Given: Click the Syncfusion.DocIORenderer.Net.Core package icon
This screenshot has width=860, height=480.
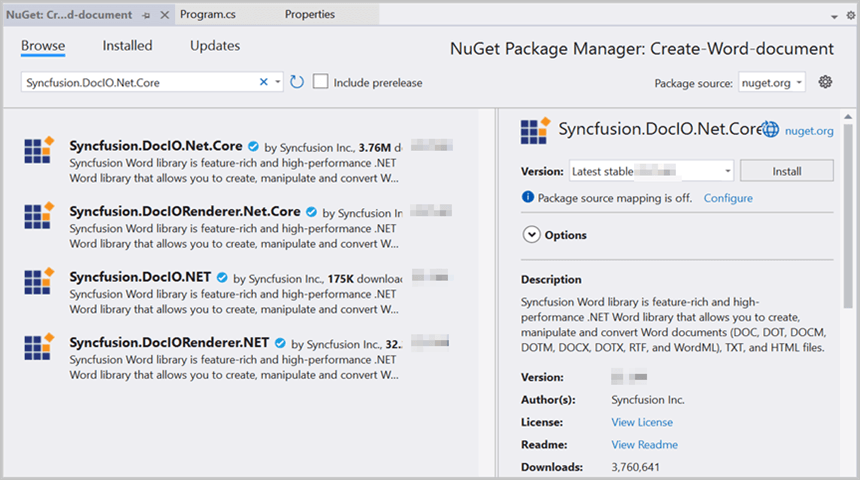Looking at the screenshot, I should [38, 216].
